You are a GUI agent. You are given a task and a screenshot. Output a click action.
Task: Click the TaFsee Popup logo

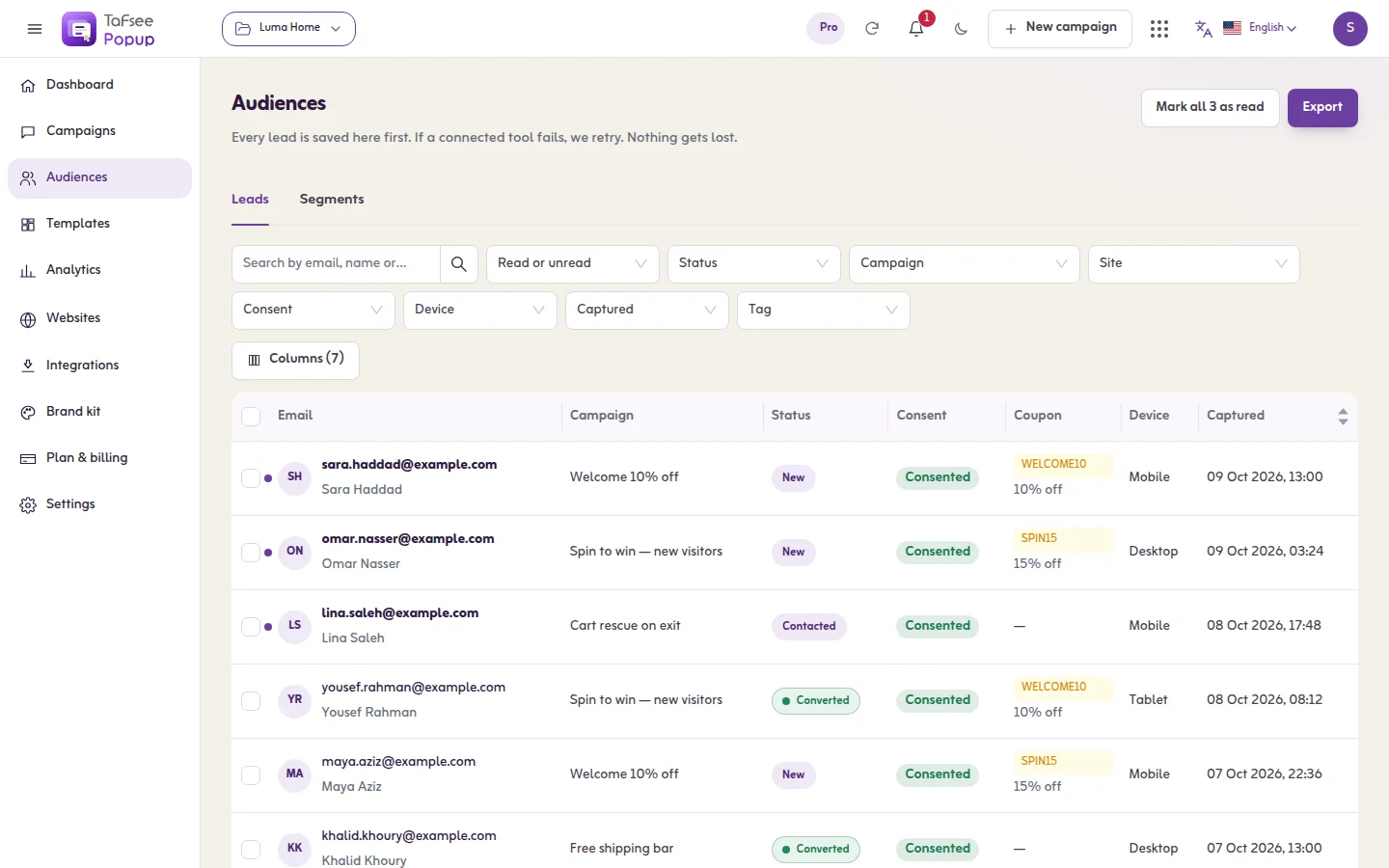pos(108,29)
